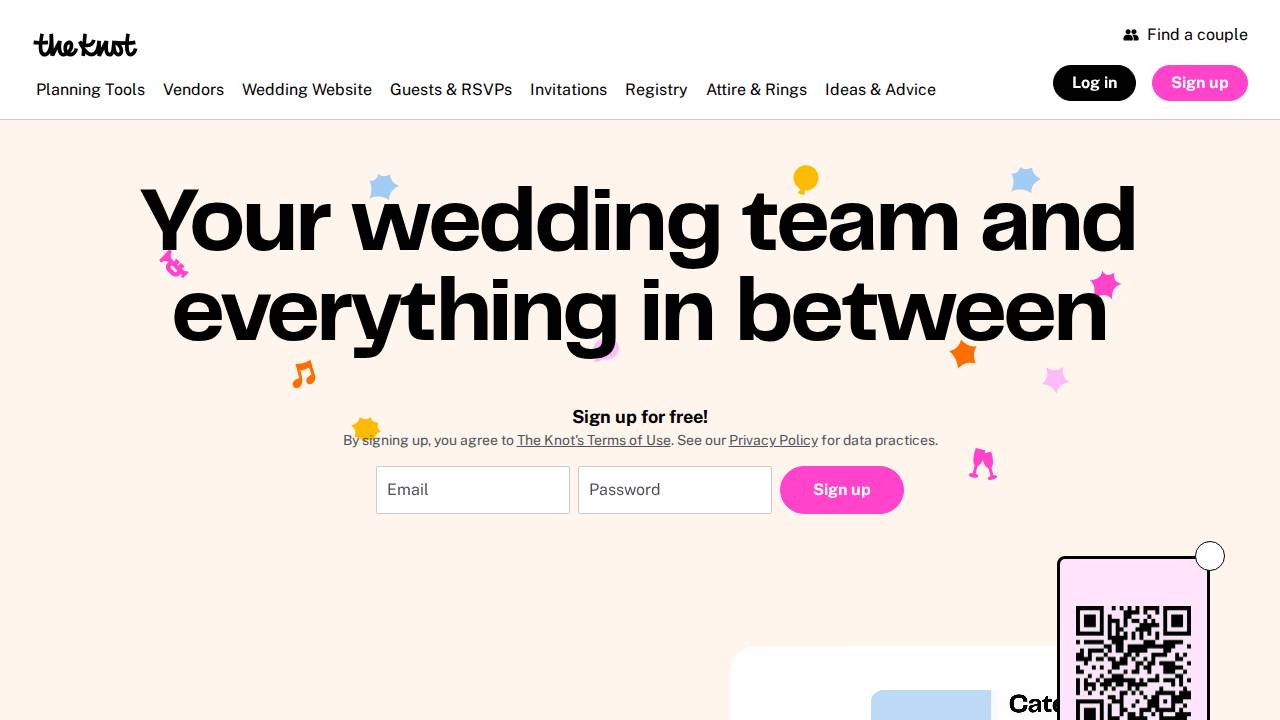The width and height of the screenshot is (1280, 720).
Task: Open the Invitations section
Action: 568,90
